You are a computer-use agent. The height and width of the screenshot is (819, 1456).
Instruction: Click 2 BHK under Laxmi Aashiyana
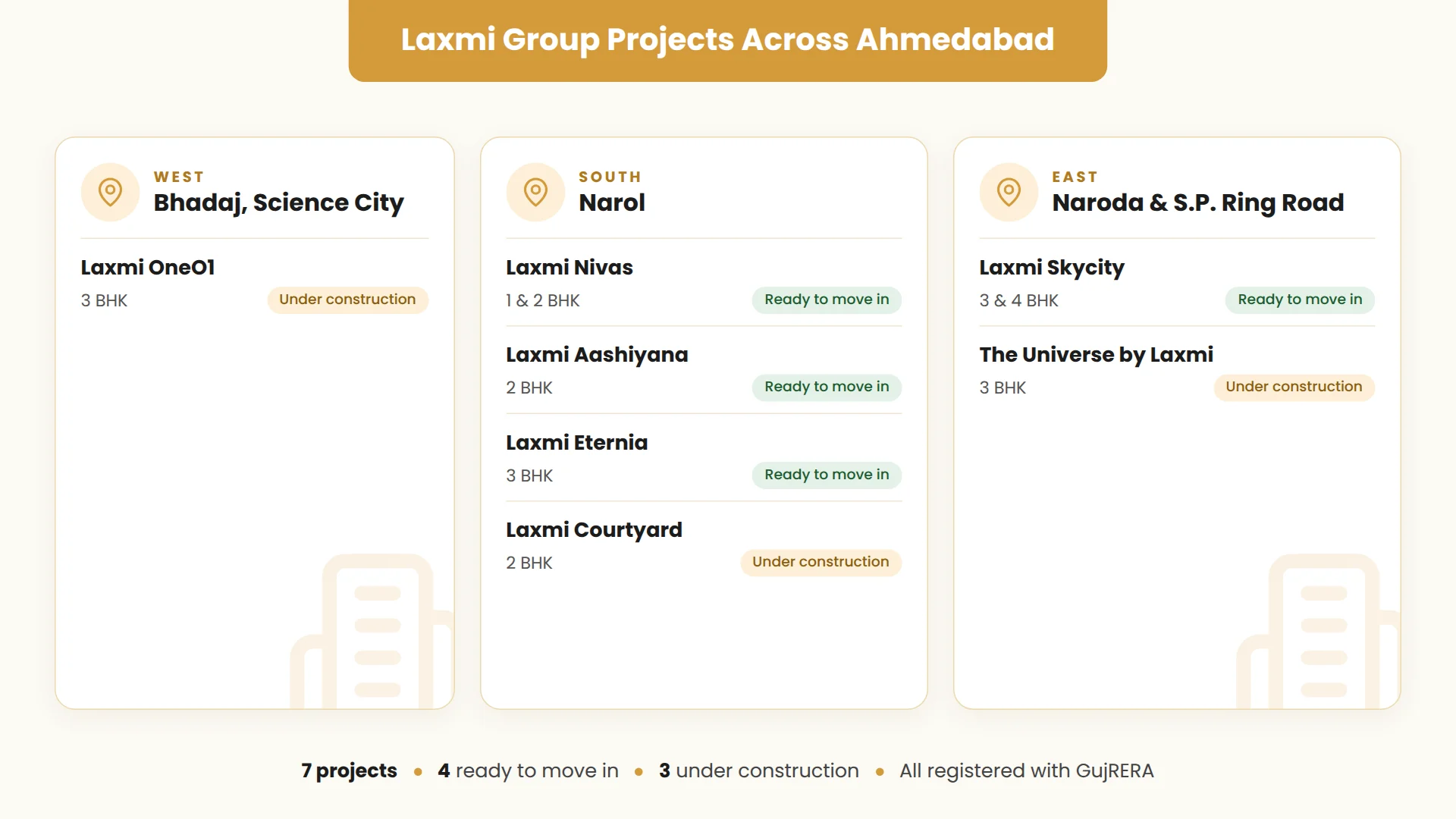(529, 388)
